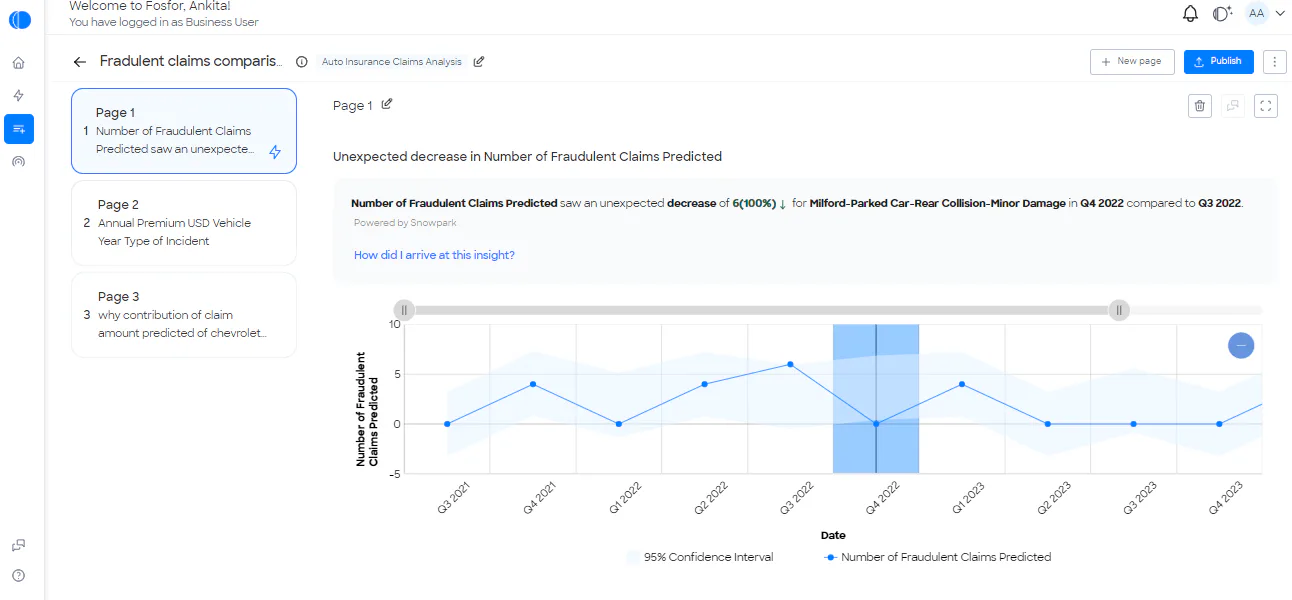Click the right range slider handle
Viewport: 1292px width, 600px height.
1120,310
